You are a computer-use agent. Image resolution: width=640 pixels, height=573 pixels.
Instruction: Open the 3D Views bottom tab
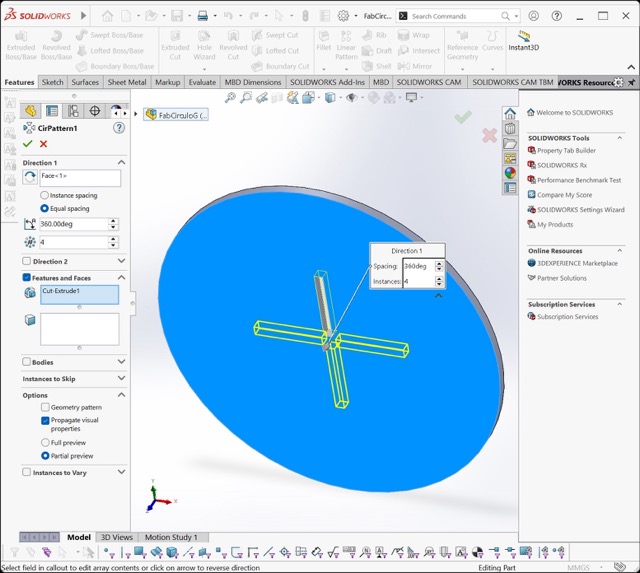116,537
